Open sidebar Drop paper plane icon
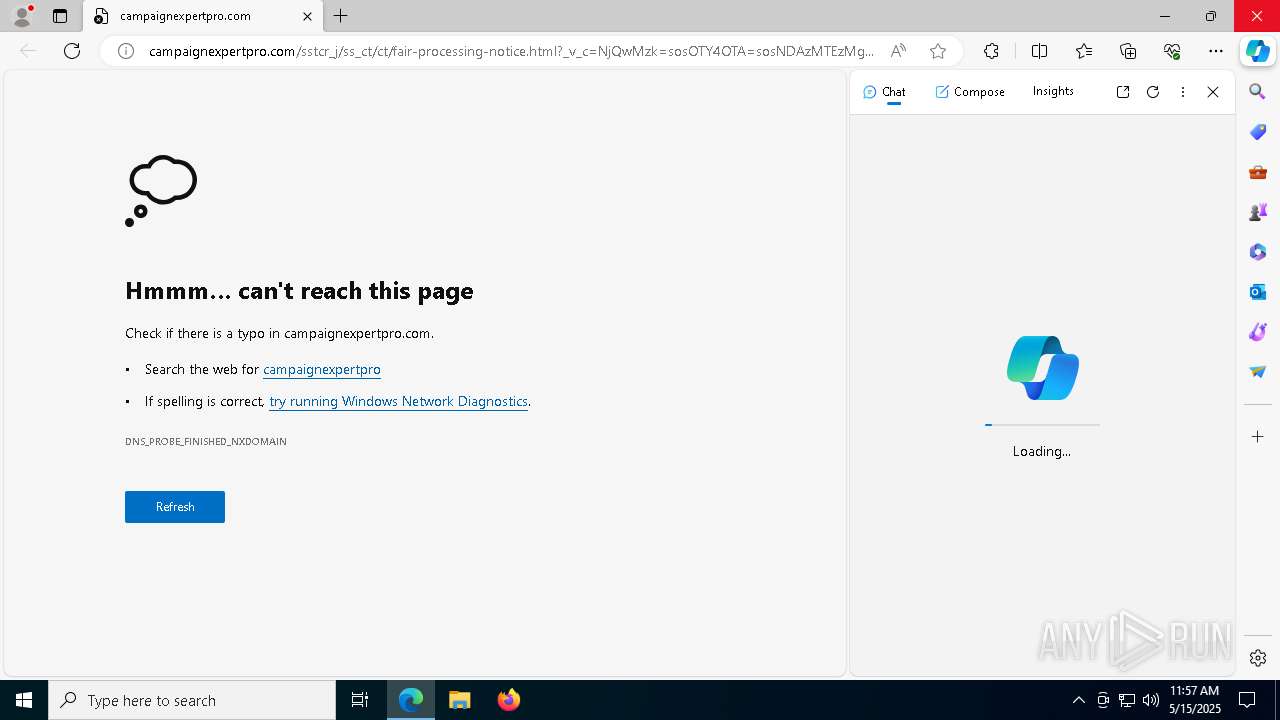 (1258, 372)
